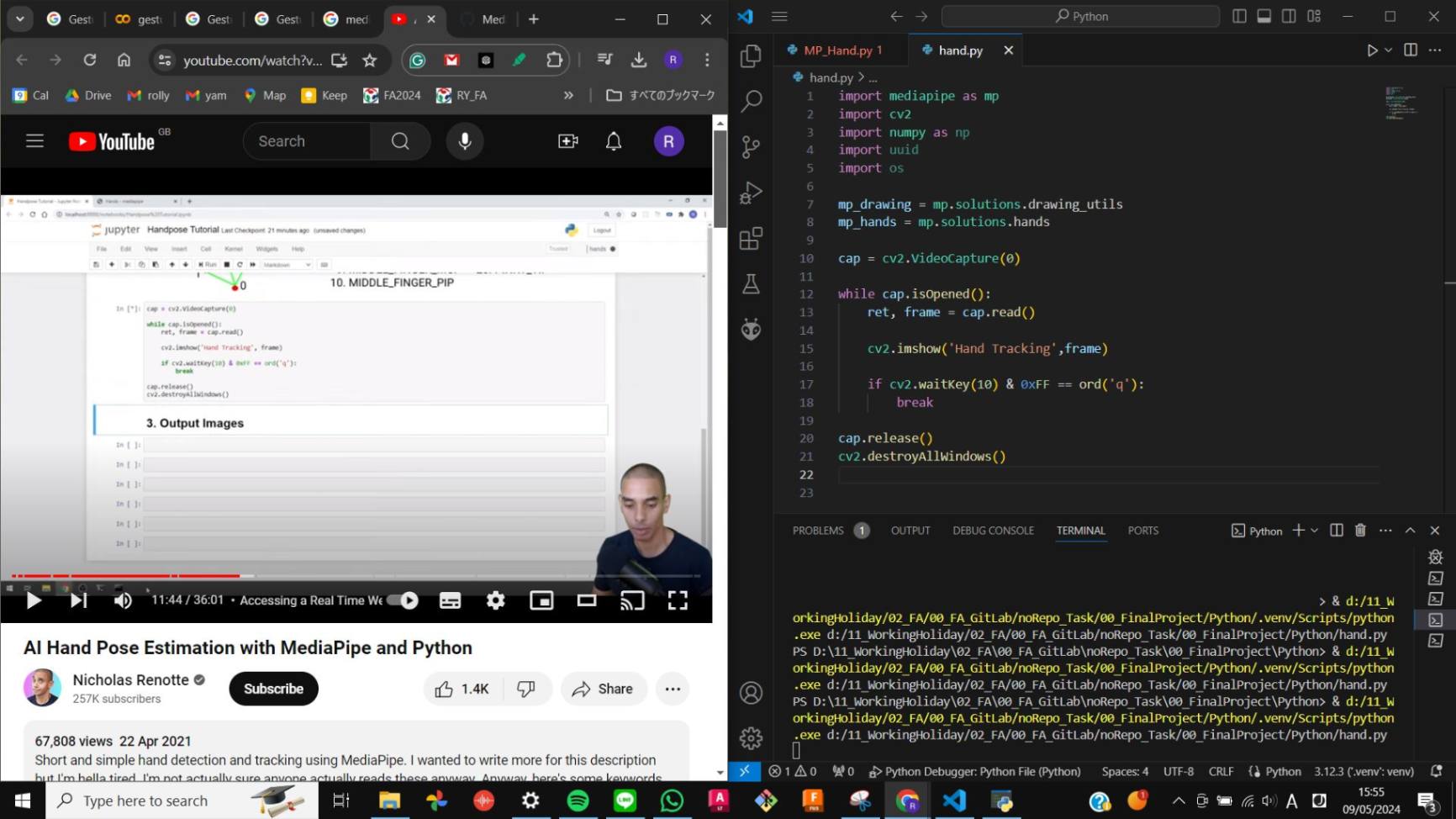The image size is (1456, 819).
Task: Dislike the video with thumbs down
Action: point(527,689)
